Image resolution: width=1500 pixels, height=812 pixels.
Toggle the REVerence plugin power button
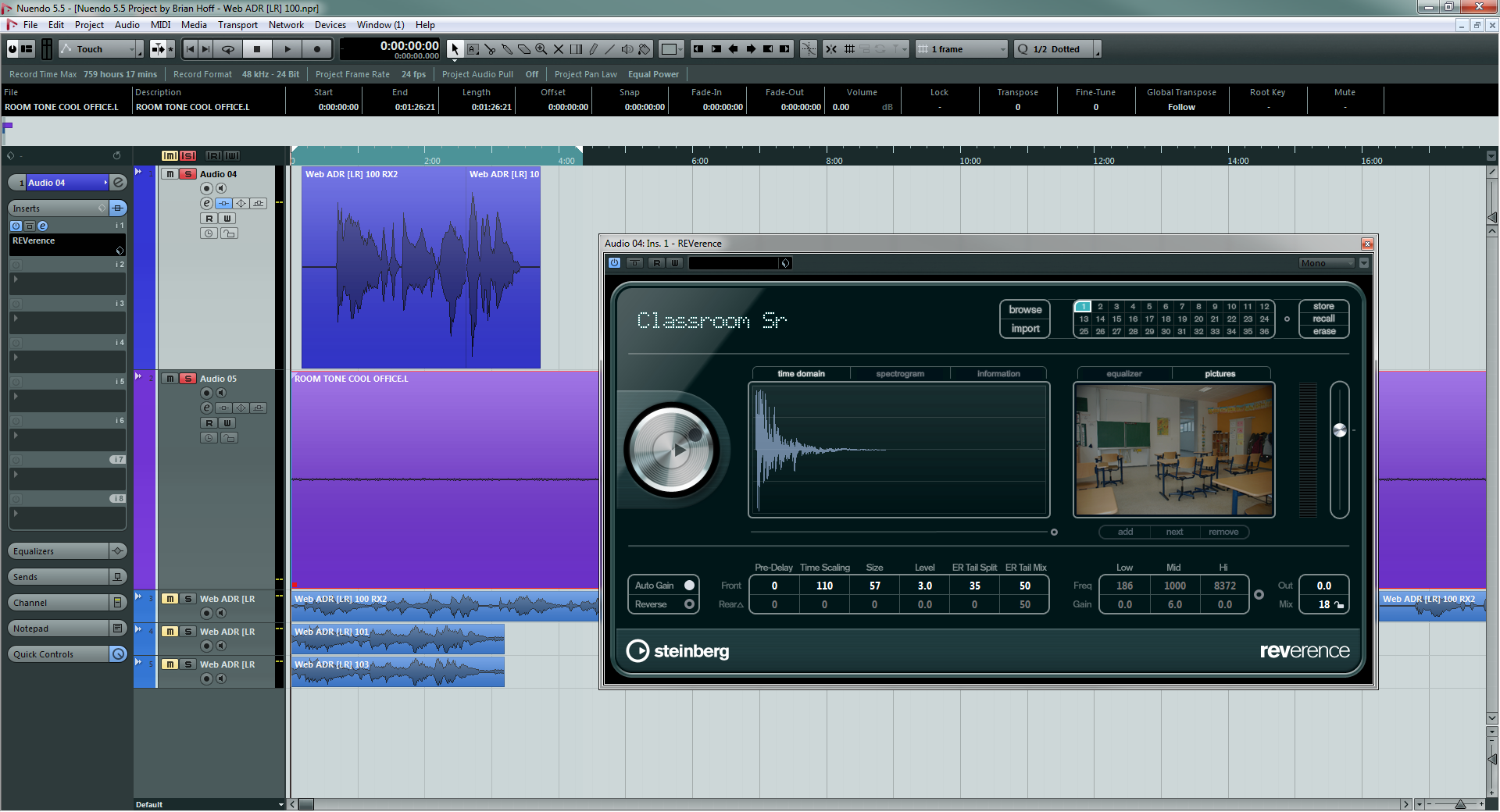coord(615,263)
